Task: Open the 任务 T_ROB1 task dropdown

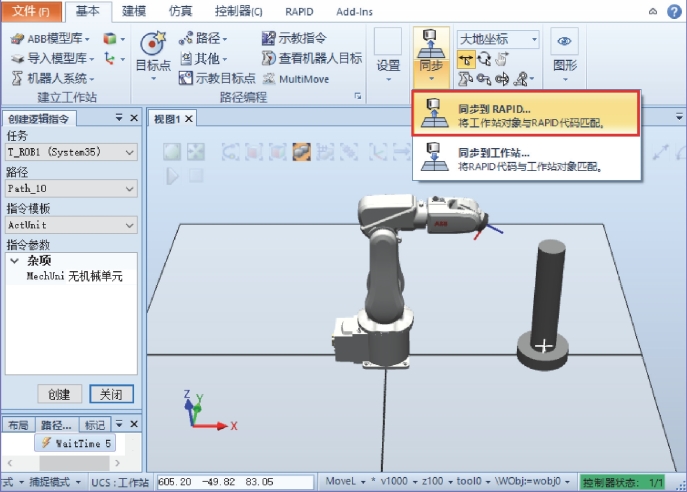Action: [71, 152]
